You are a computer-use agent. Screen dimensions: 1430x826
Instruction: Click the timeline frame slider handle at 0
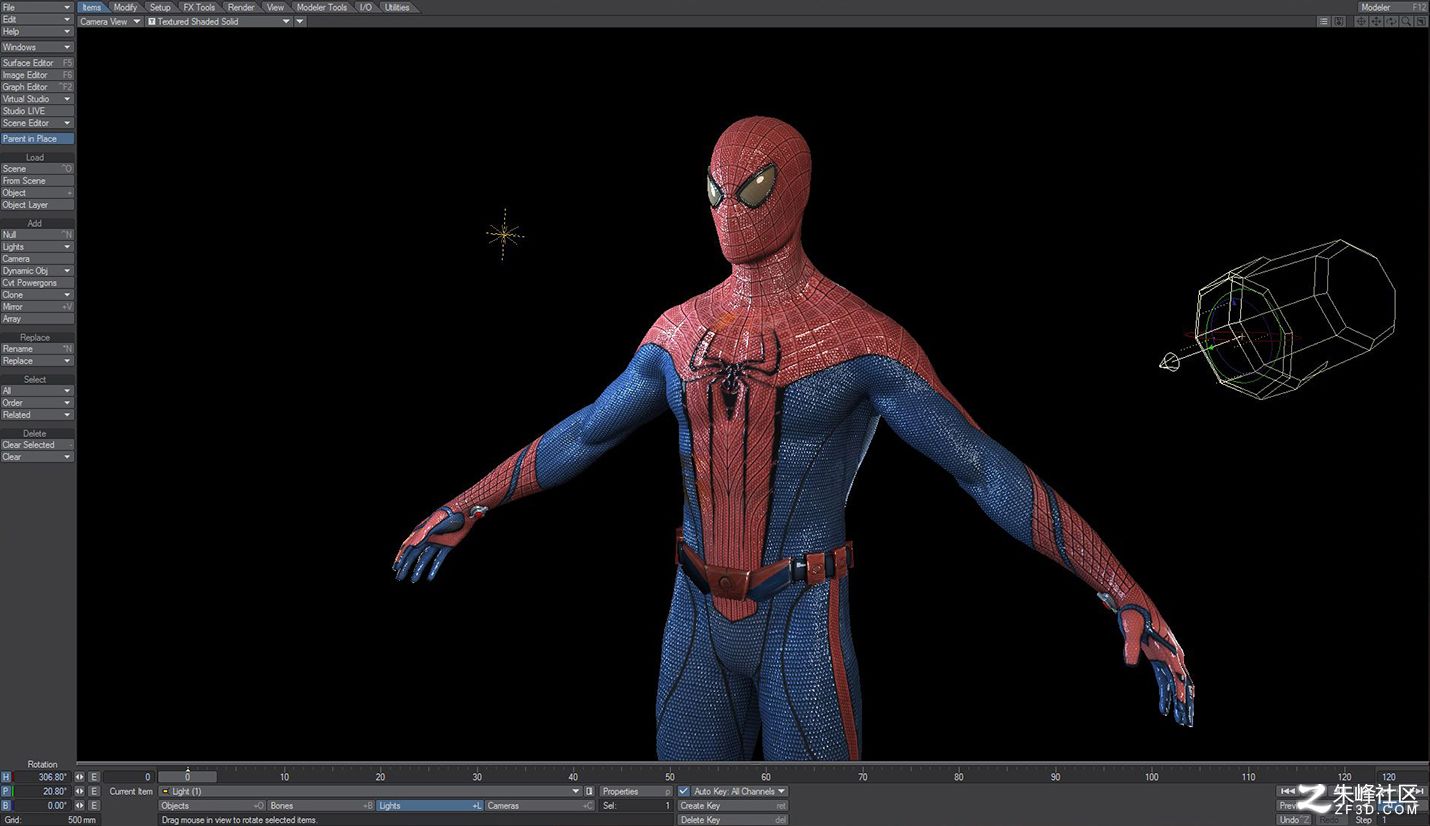click(x=187, y=777)
